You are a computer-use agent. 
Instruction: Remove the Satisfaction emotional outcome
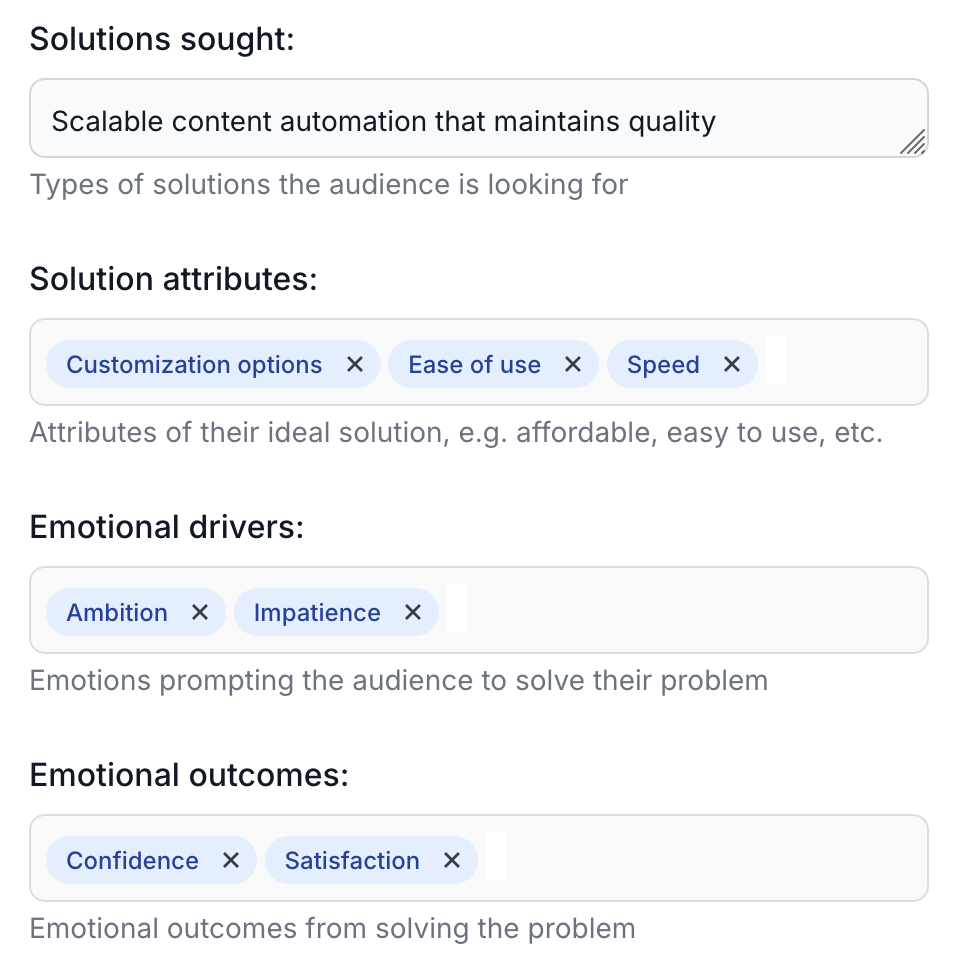pyautogui.click(x=452, y=860)
